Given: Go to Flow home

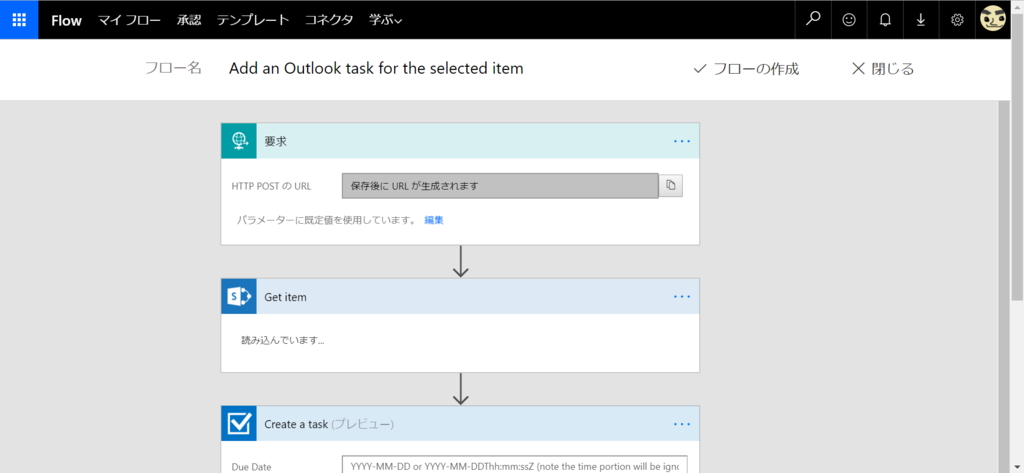Looking at the screenshot, I should tap(67, 20).
